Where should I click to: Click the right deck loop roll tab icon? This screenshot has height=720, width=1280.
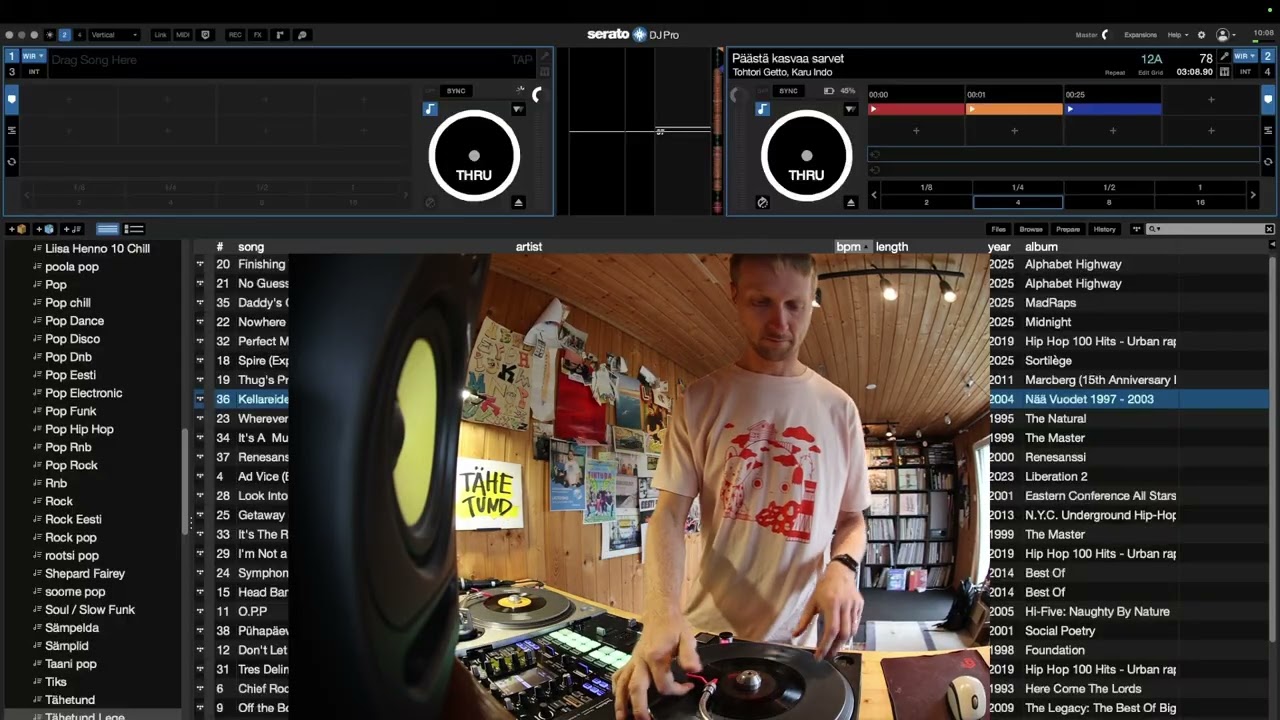click(1268, 161)
